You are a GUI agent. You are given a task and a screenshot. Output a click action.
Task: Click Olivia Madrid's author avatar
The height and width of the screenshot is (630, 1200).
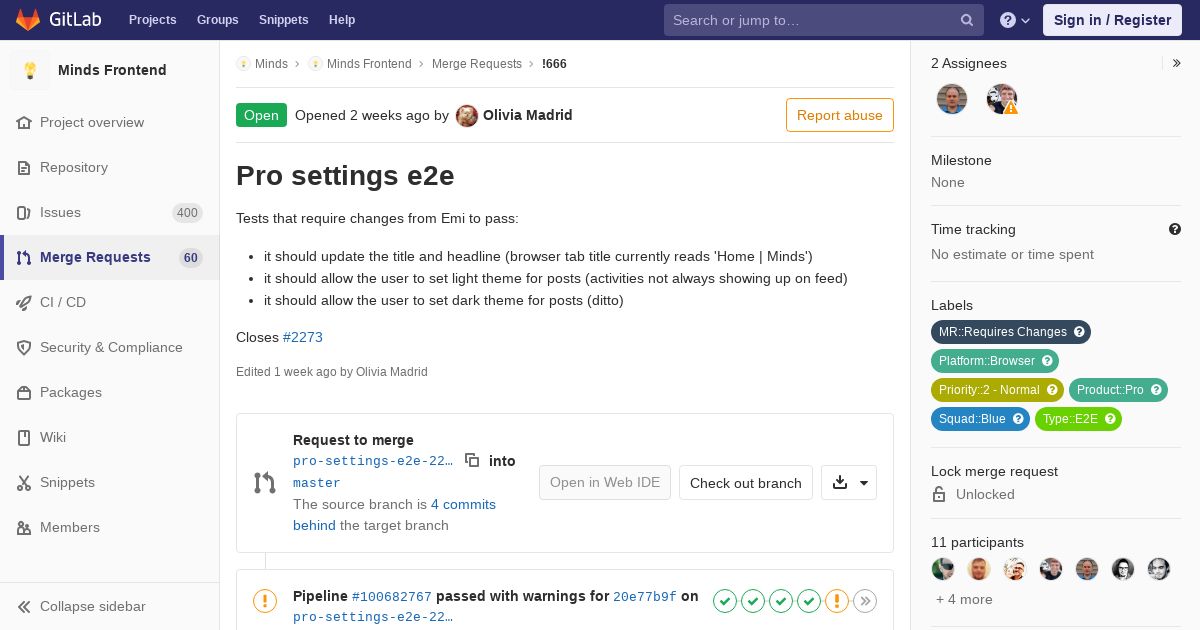[x=467, y=115]
